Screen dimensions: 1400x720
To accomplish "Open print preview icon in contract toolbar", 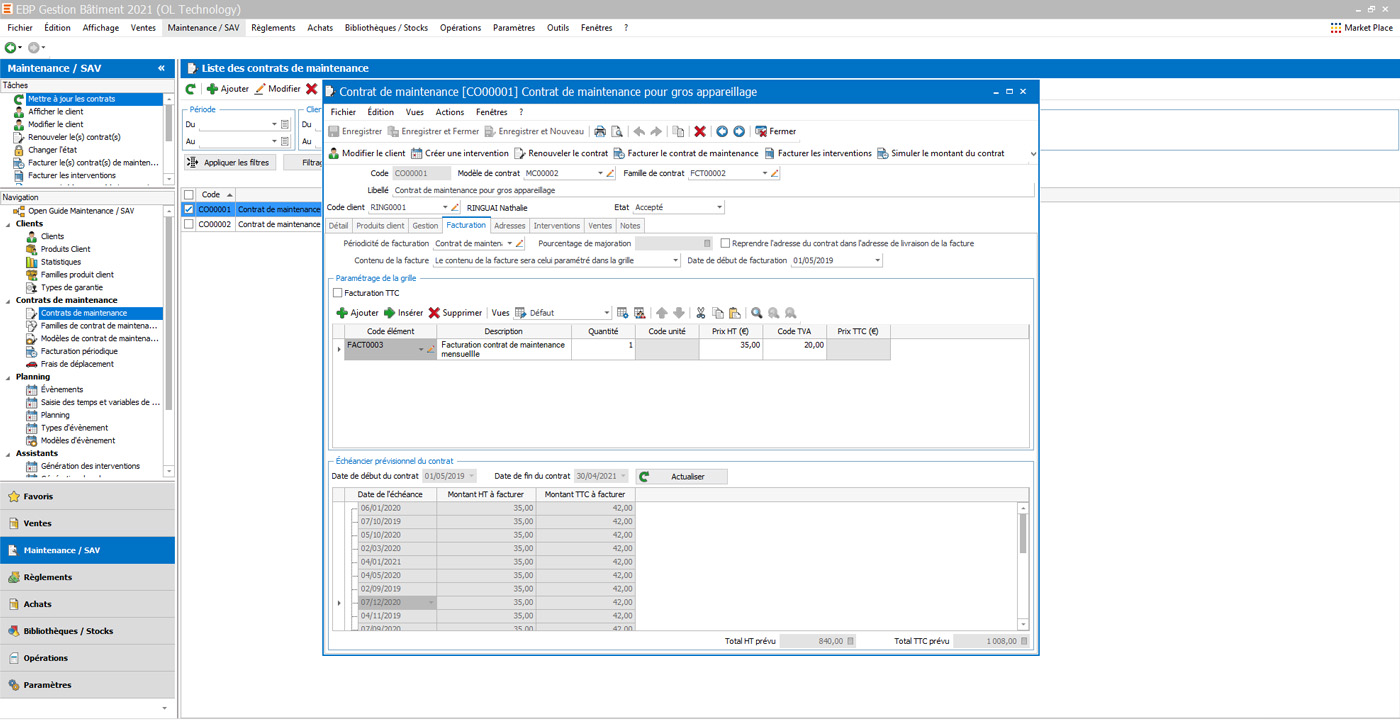I will coord(617,132).
